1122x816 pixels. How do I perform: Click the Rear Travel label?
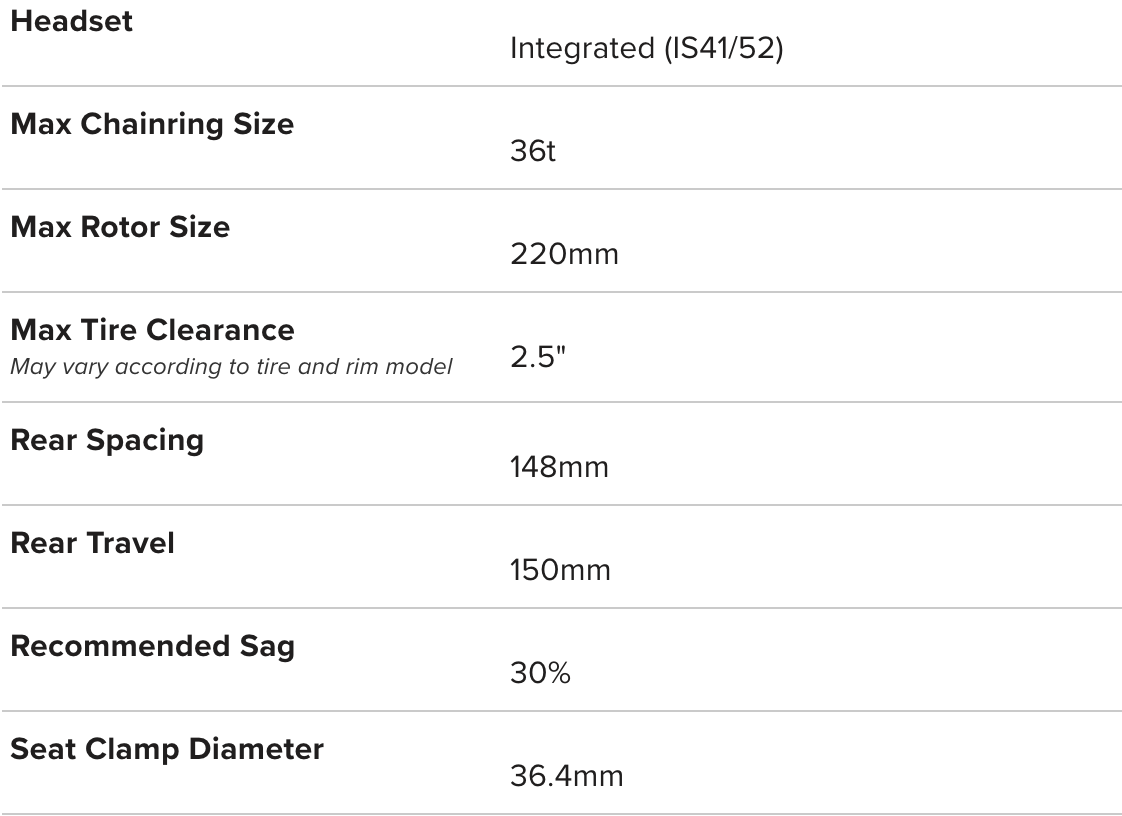click(x=92, y=543)
